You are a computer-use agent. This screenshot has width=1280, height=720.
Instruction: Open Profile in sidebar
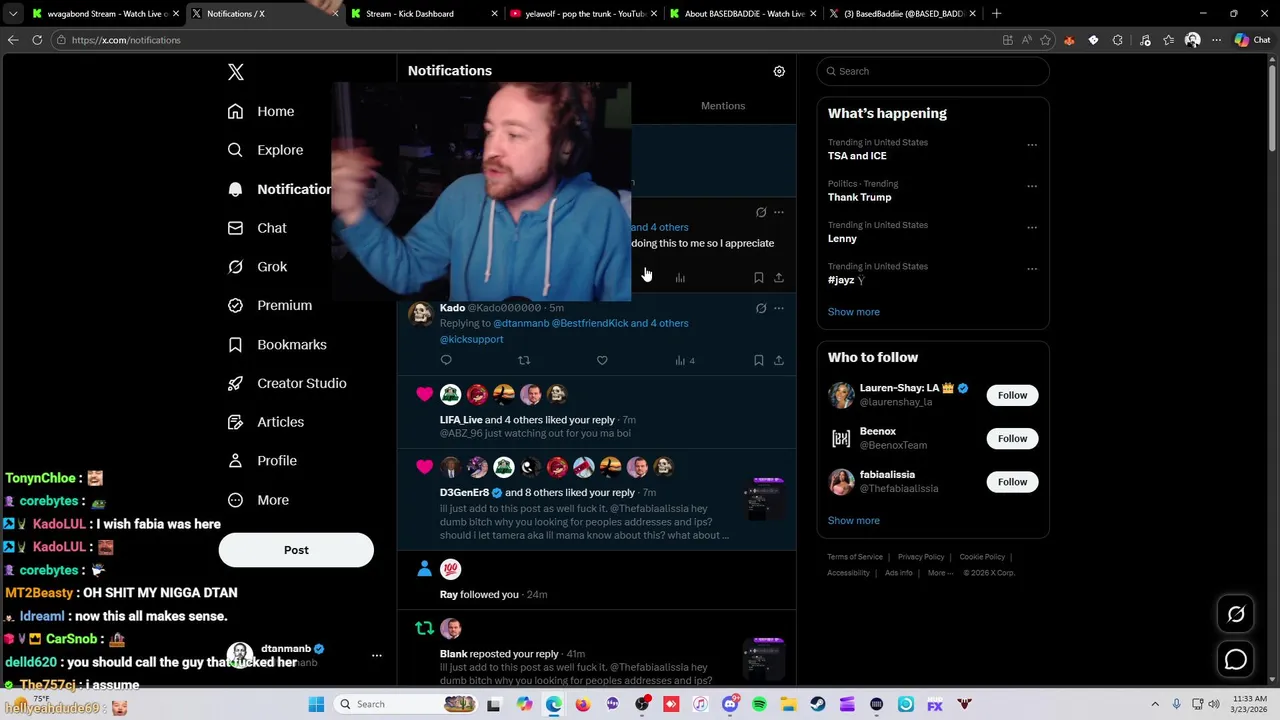tap(262, 461)
